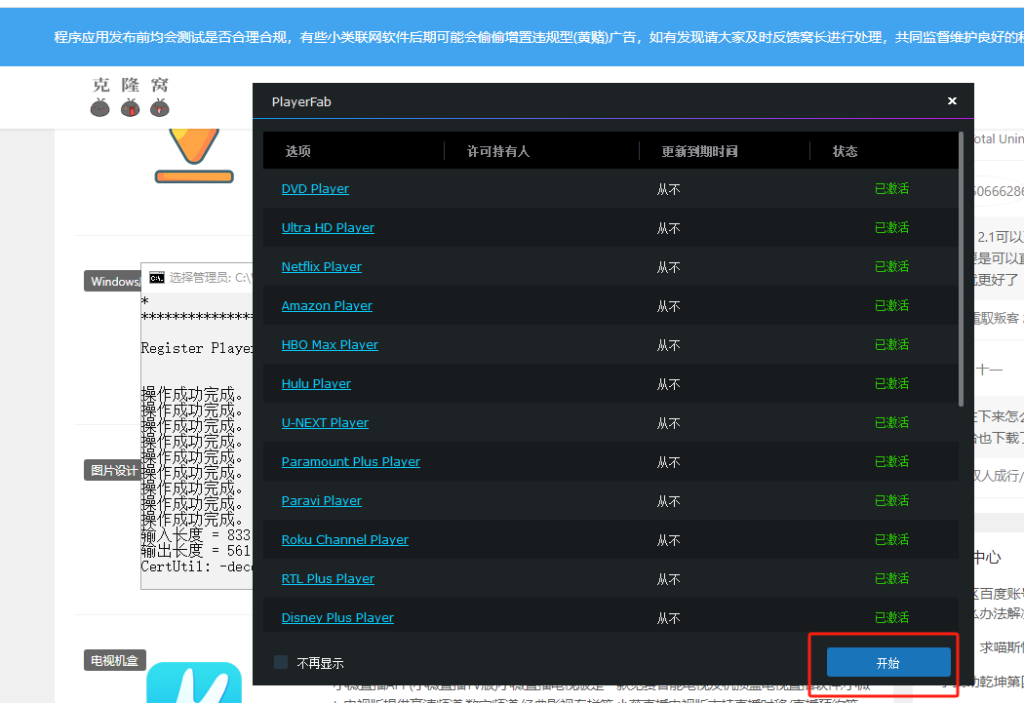The image size is (1024, 703).
Task: Click the Netflix Player link
Action: (321, 267)
